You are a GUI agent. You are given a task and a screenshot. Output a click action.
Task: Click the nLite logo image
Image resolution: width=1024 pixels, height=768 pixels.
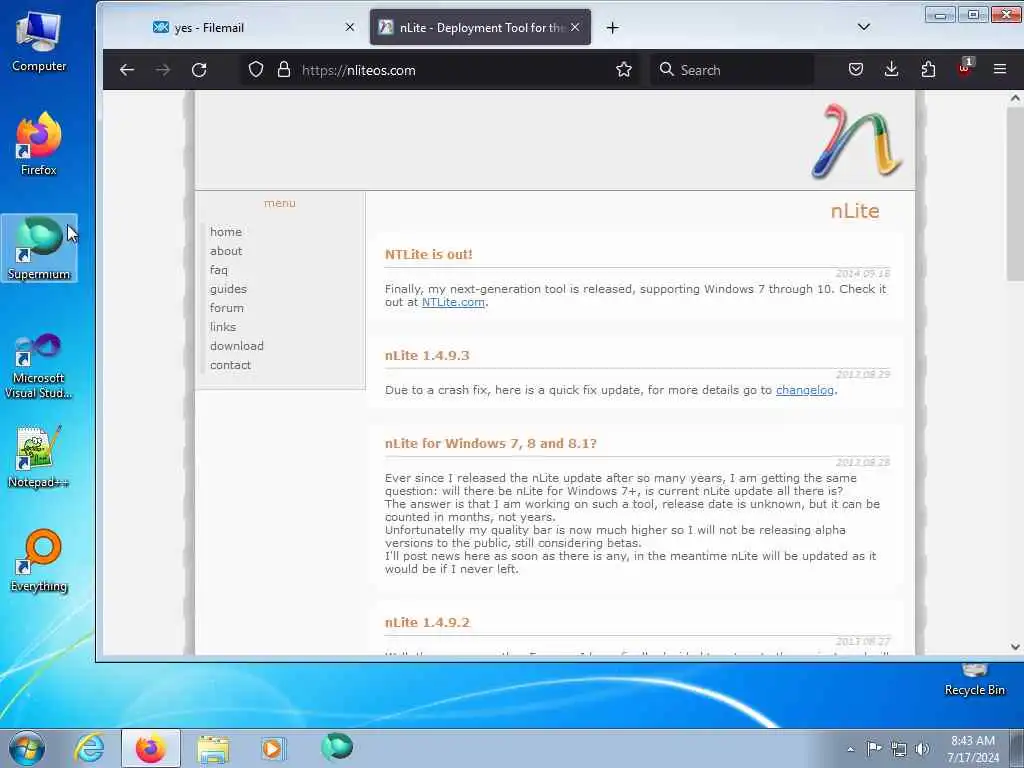pyautogui.click(x=857, y=141)
